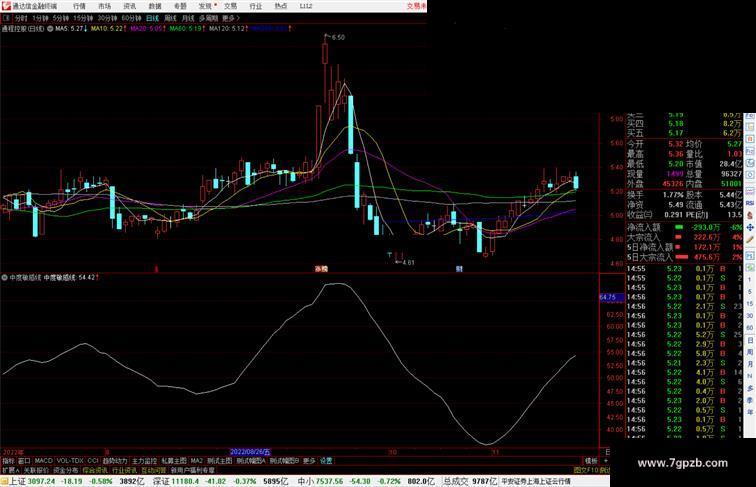The height and width of the screenshot is (487, 756).
Task: Click the 今开 5.32 value
Action: (675, 144)
